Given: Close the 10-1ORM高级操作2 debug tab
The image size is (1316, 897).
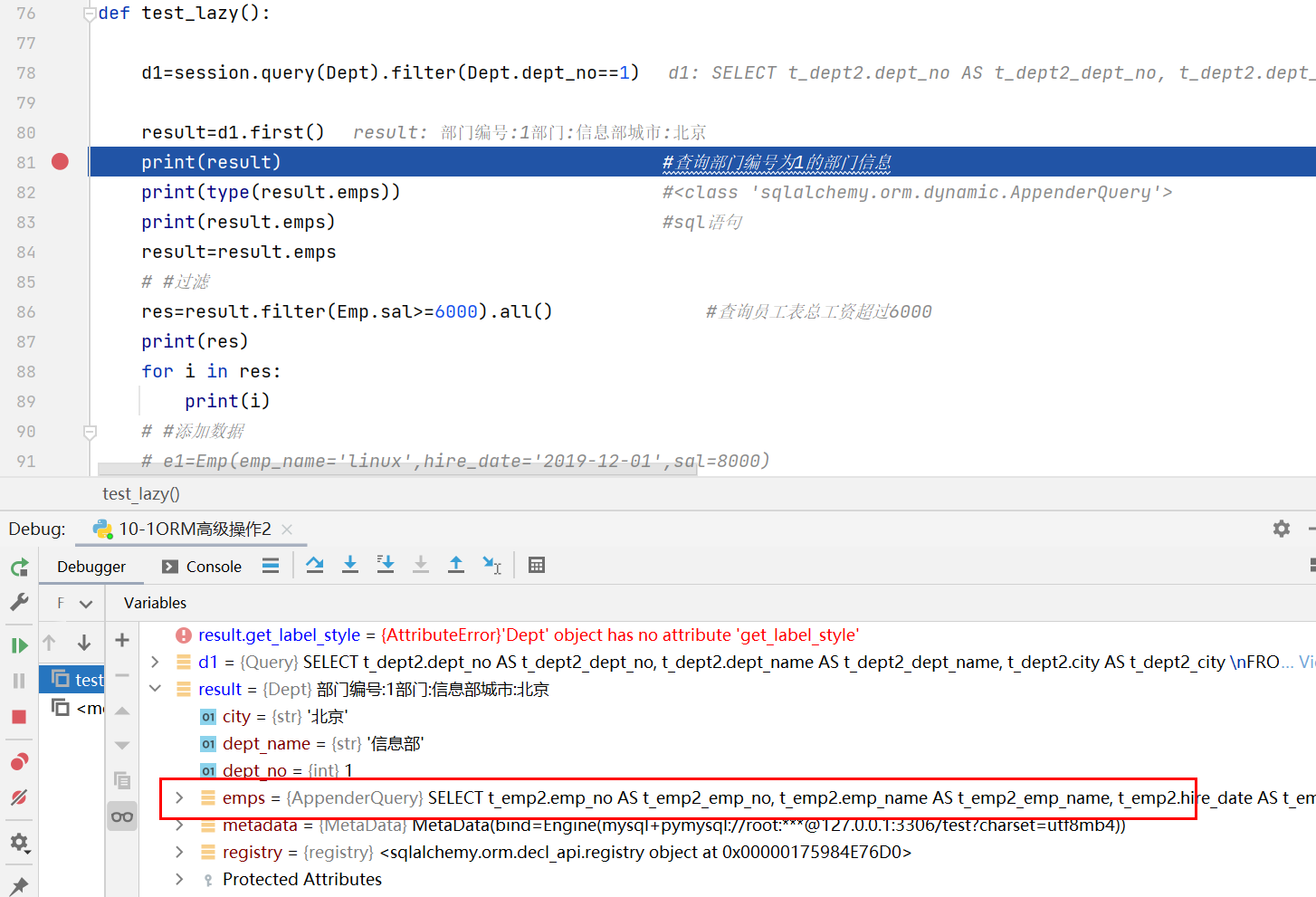Looking at the screenshot, I should pos(287,530).
